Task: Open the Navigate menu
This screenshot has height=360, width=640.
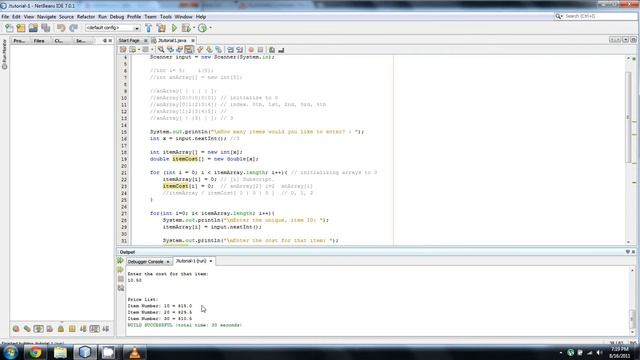Action: (47, 17)
